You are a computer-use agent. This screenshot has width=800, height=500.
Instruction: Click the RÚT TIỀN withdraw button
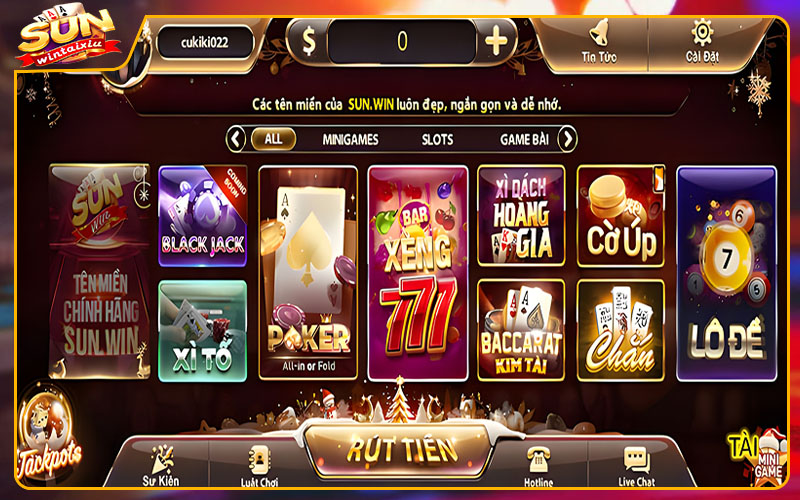click(x=401, y=451)
